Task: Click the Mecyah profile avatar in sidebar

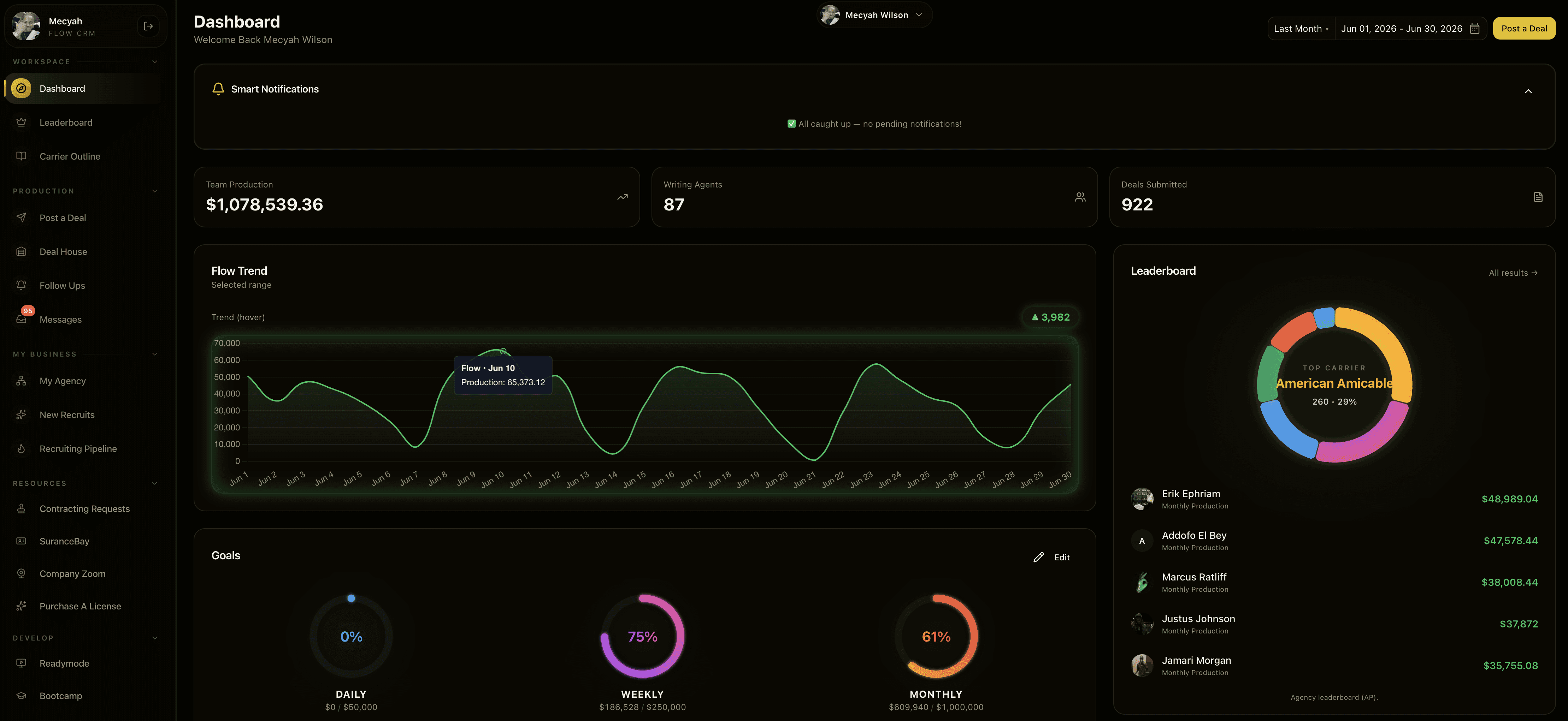Action: coord(26,26)
